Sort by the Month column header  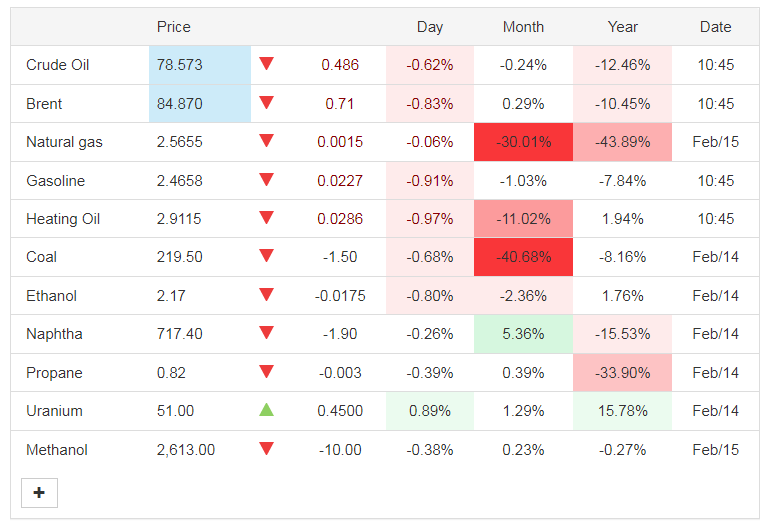click(x=523, y=27)
